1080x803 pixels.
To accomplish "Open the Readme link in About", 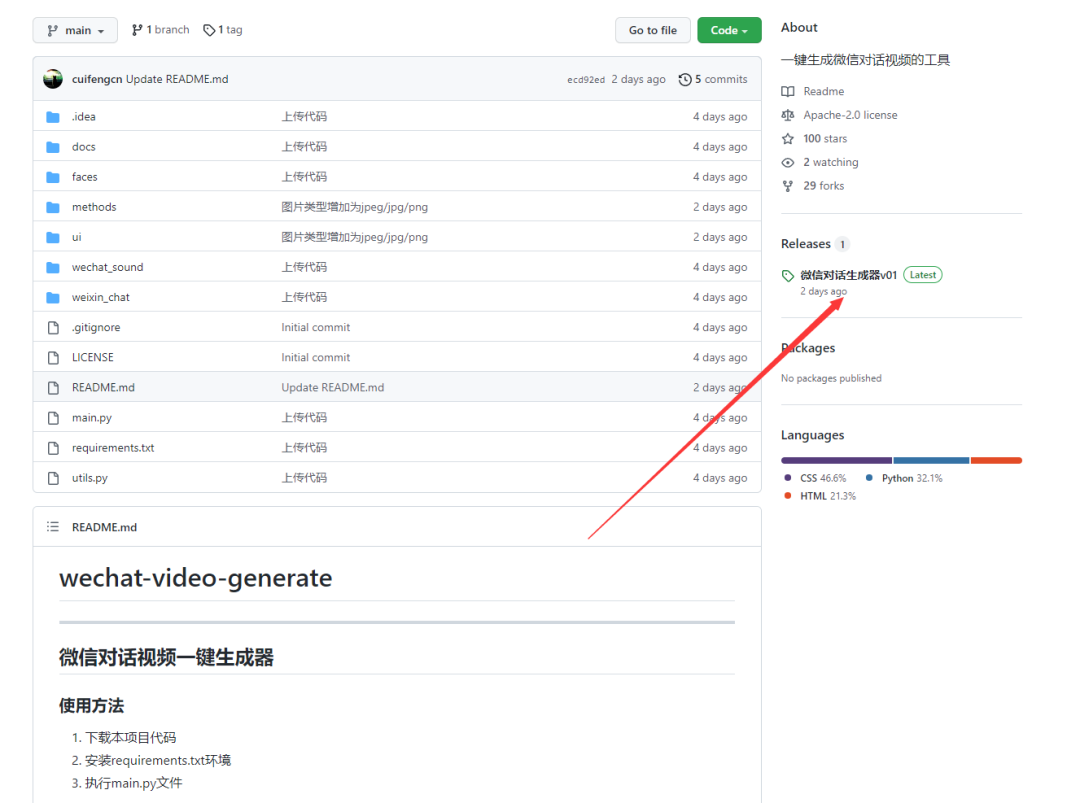I will point(824,91).
